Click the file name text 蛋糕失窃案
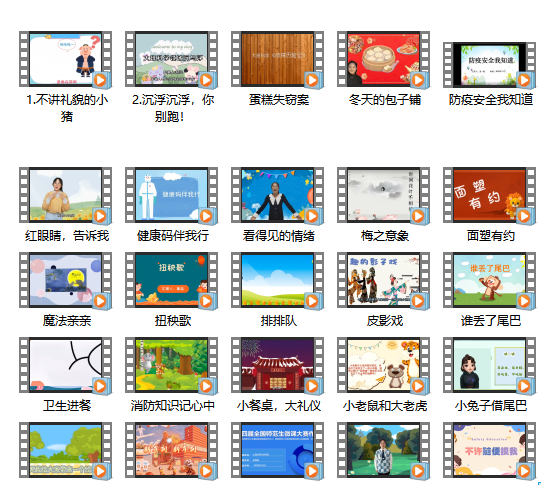This screenshot has width=541, height=485. coord(279,100)
